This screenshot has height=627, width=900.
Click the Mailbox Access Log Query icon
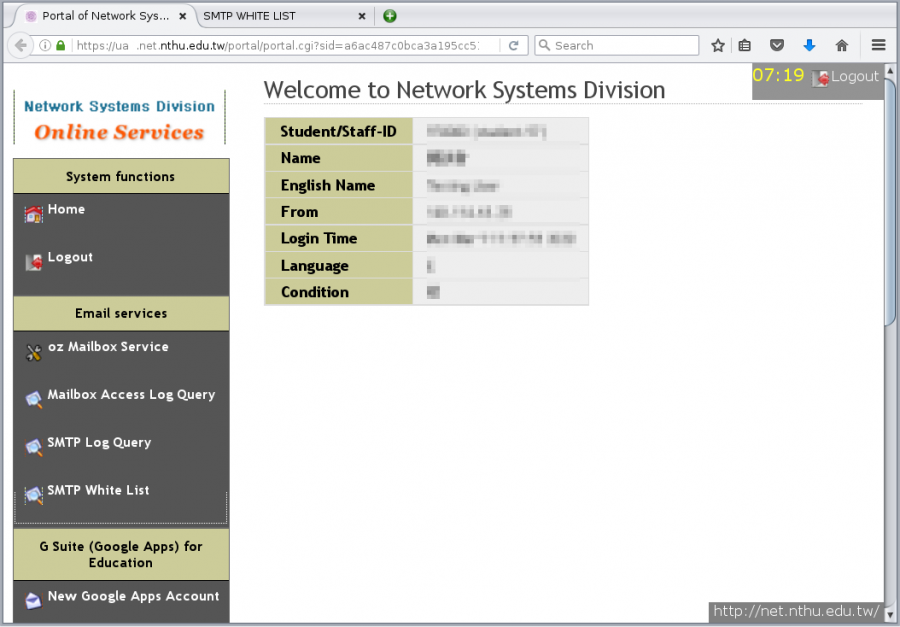[x=34, y=399]
